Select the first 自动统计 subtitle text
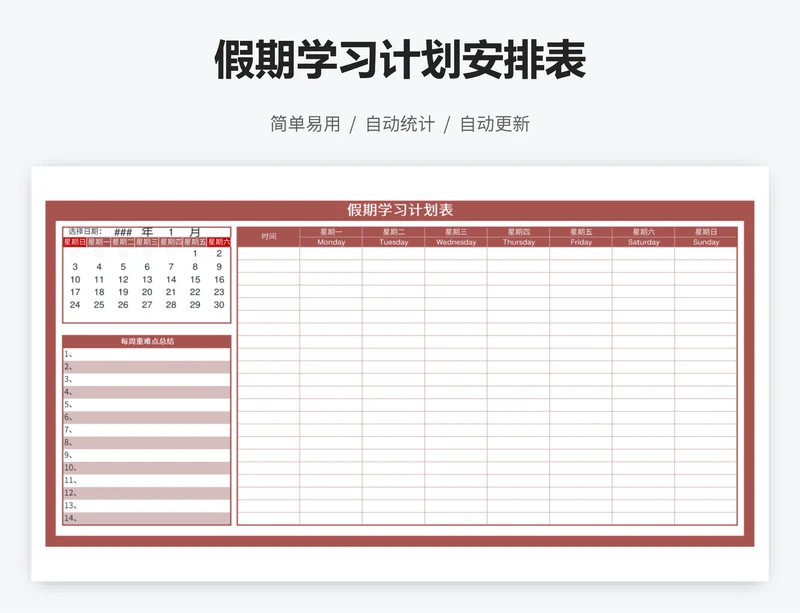This screenshot has width=800, height=613. pos(400,124)
